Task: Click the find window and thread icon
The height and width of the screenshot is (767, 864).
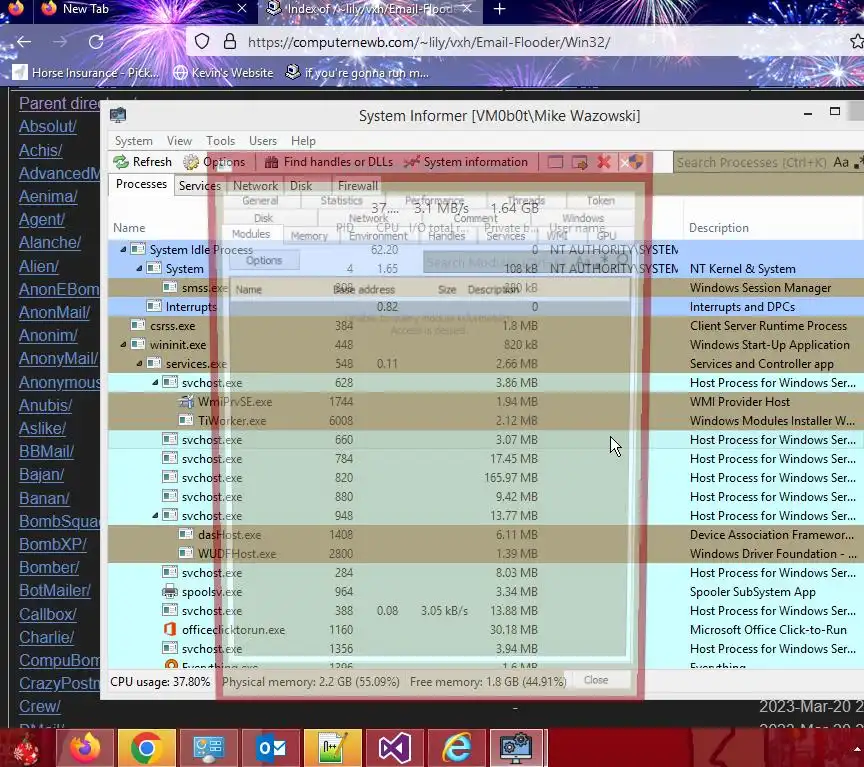Action: pyautogui.click(x=579, y=162)
